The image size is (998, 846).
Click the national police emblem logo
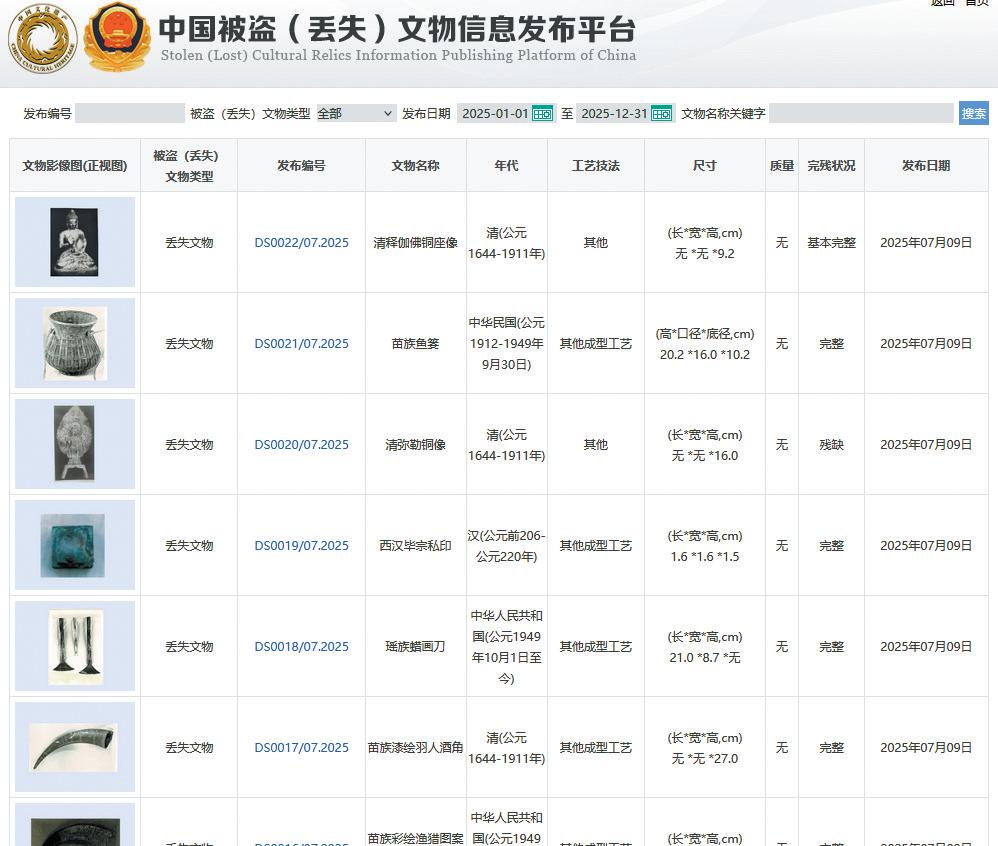coord(117,37)
